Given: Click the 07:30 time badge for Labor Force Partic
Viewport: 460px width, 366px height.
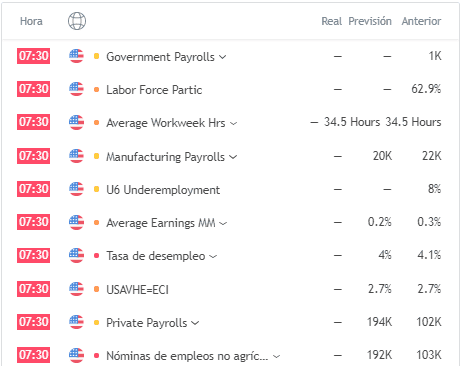Looking at the screenshot, I should [x=33, y=89].
